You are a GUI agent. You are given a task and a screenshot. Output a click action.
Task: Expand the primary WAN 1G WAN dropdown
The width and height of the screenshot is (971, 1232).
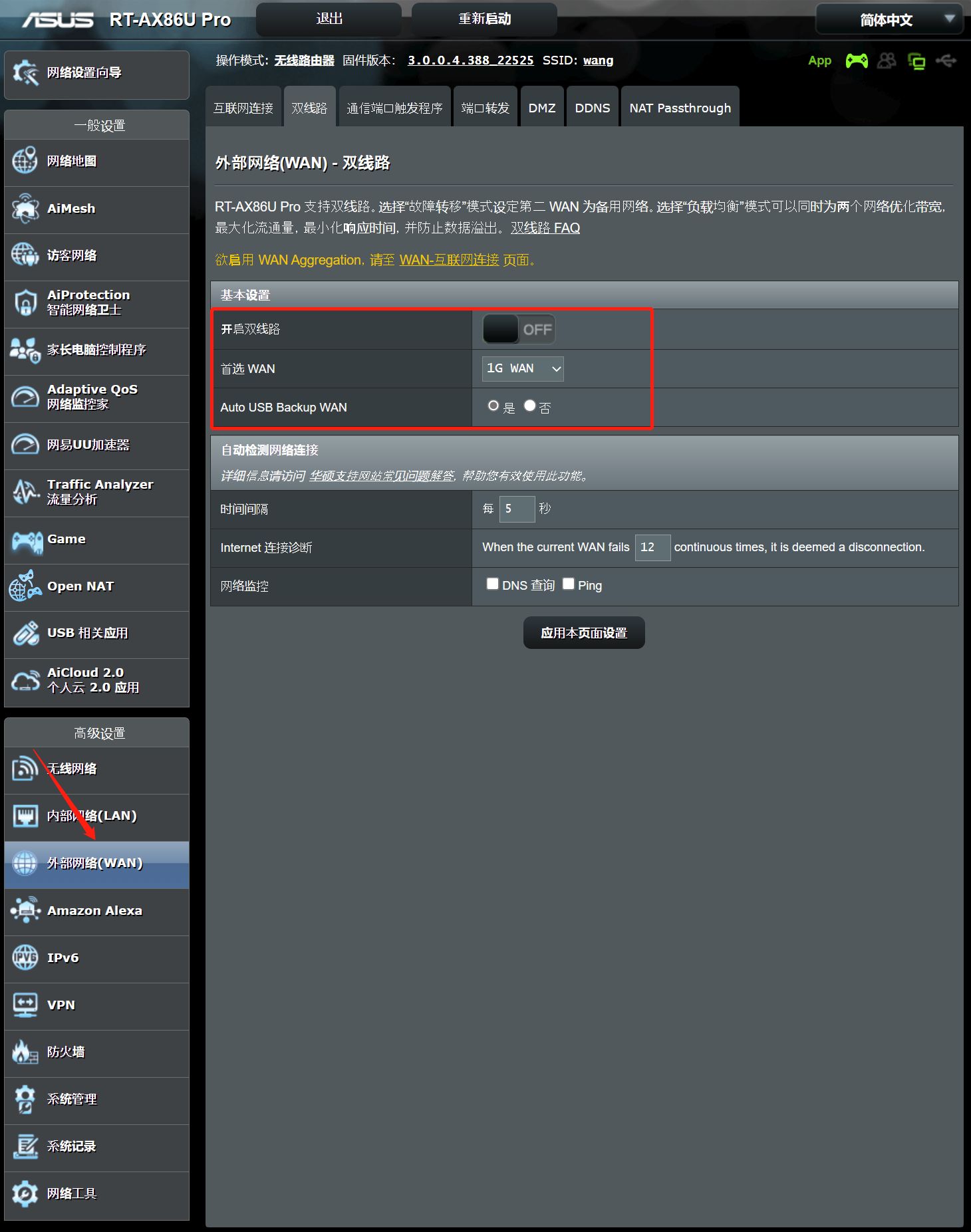tap(523, 368)
